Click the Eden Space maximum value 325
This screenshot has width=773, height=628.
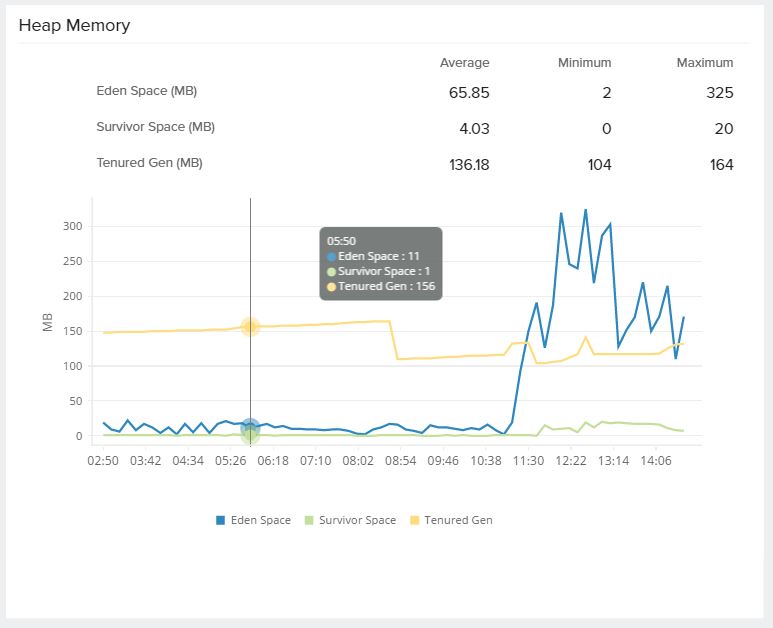pos(718,93)
